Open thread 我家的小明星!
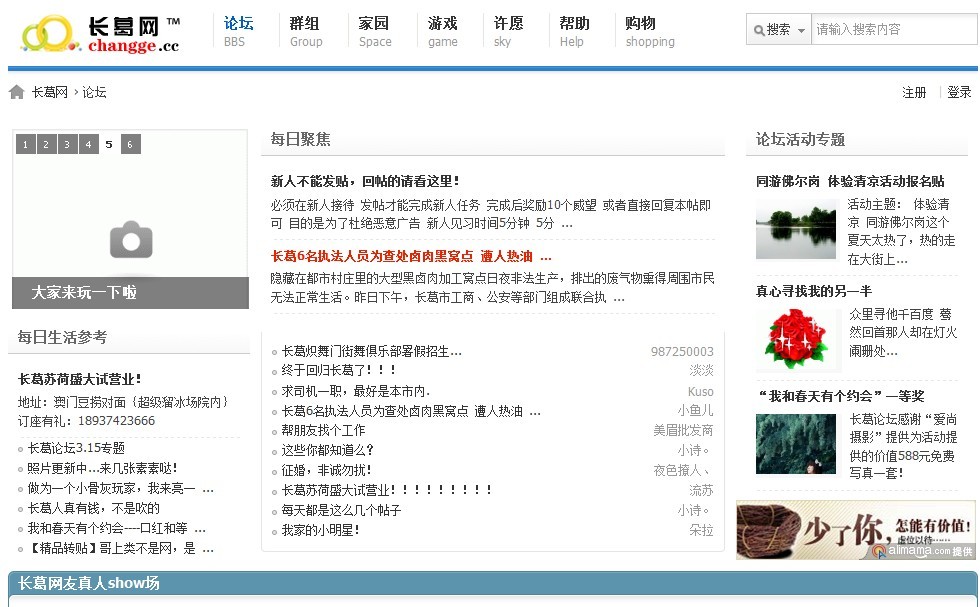 point(321,530)
